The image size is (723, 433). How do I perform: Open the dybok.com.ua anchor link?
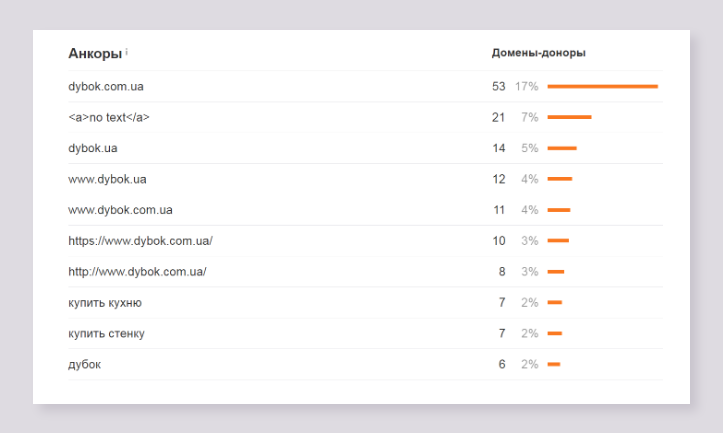pyautogui.click(x=106, y=87)
